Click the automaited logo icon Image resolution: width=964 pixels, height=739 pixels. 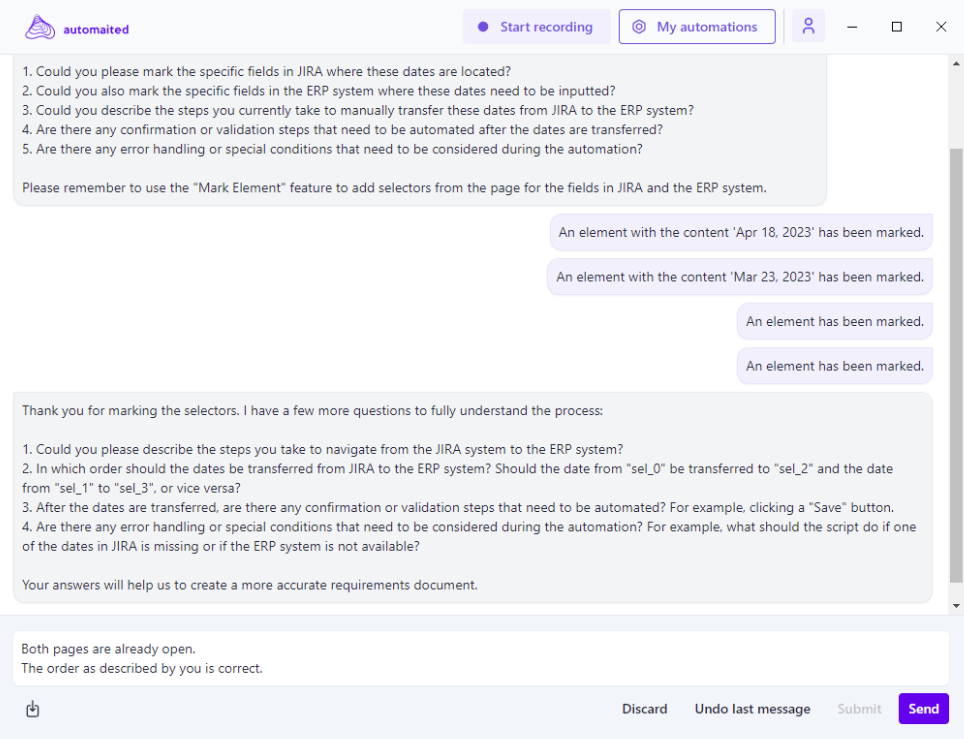40,28
